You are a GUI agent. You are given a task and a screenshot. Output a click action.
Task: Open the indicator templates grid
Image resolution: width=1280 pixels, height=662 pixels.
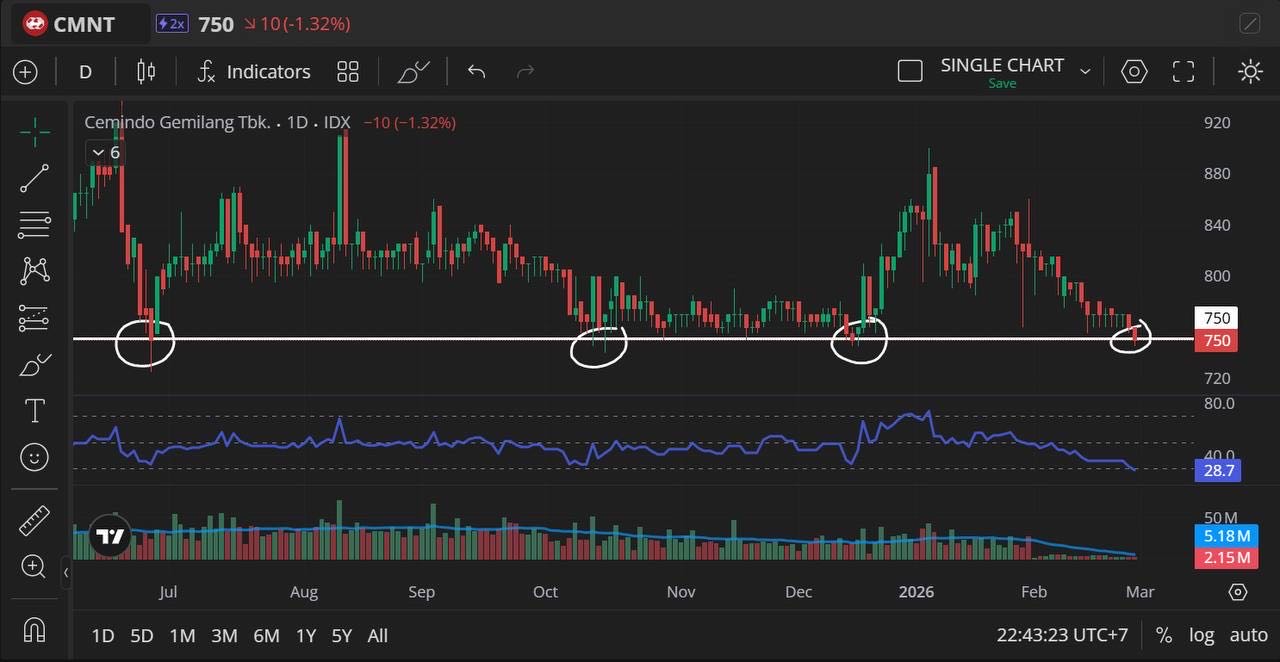point(347,72)
